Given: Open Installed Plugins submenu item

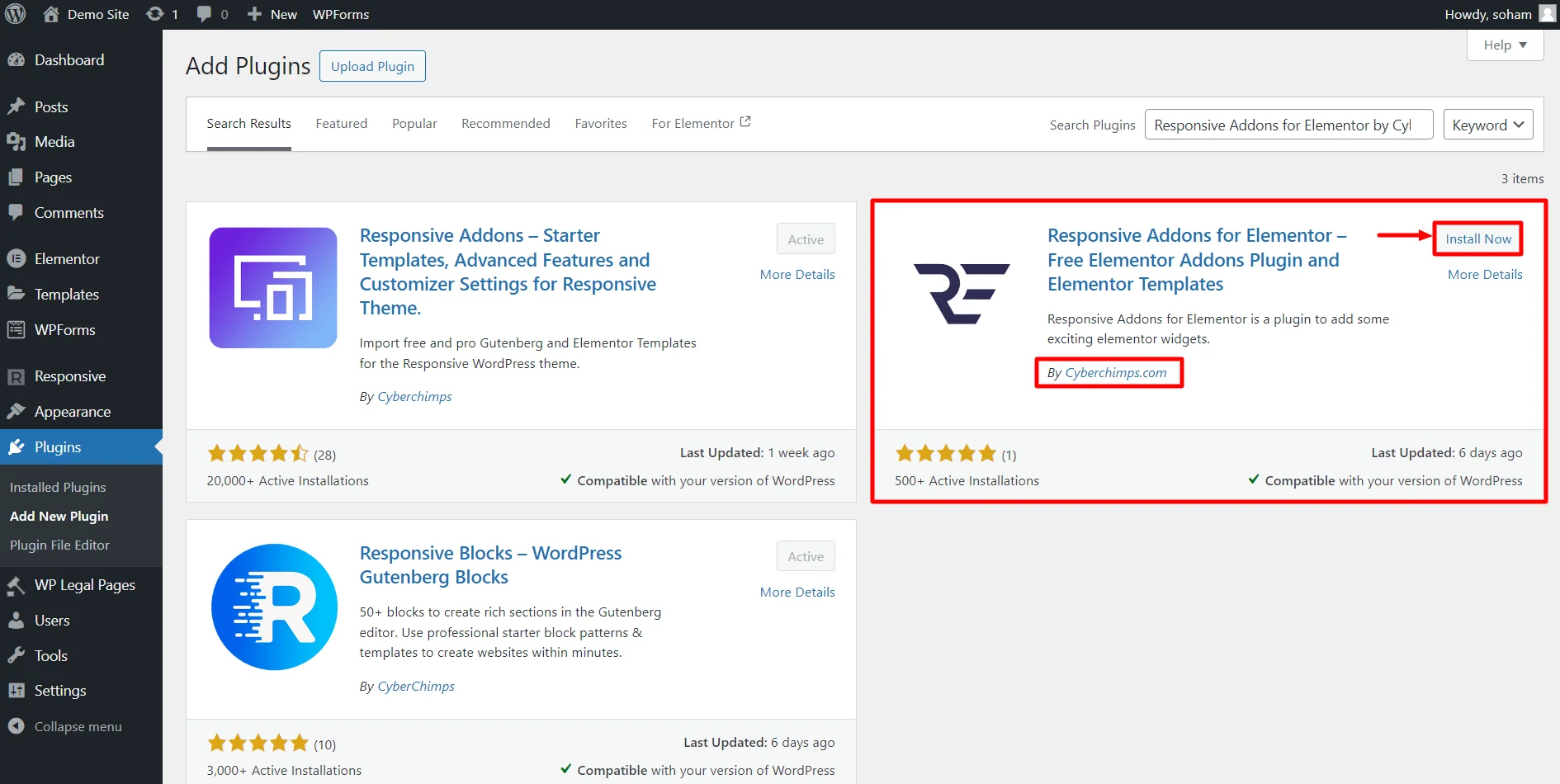Looking at the screenshot, I should point(58,487).
